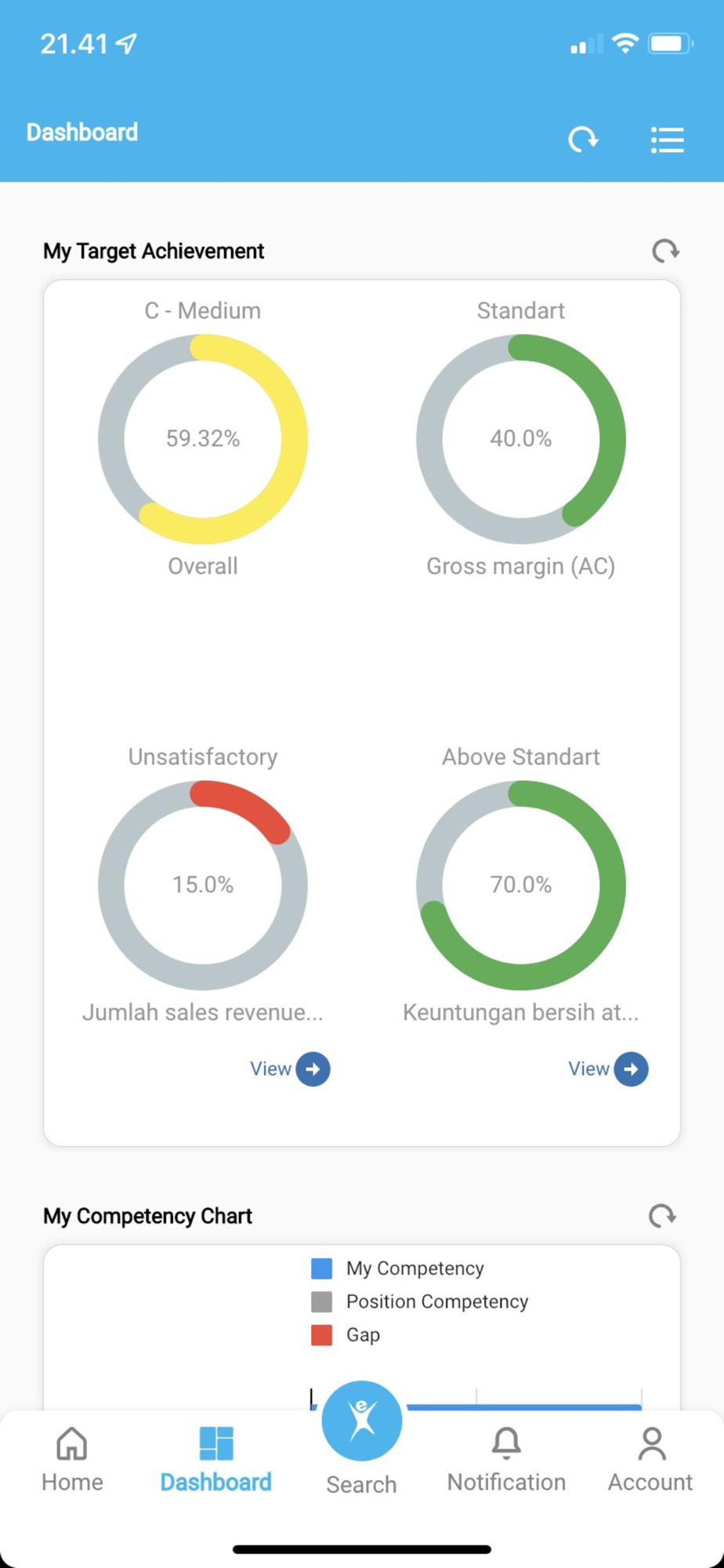Tap the Wi-Fi status icon
Screen dimensions: 724x1568
tap(624, 43)
